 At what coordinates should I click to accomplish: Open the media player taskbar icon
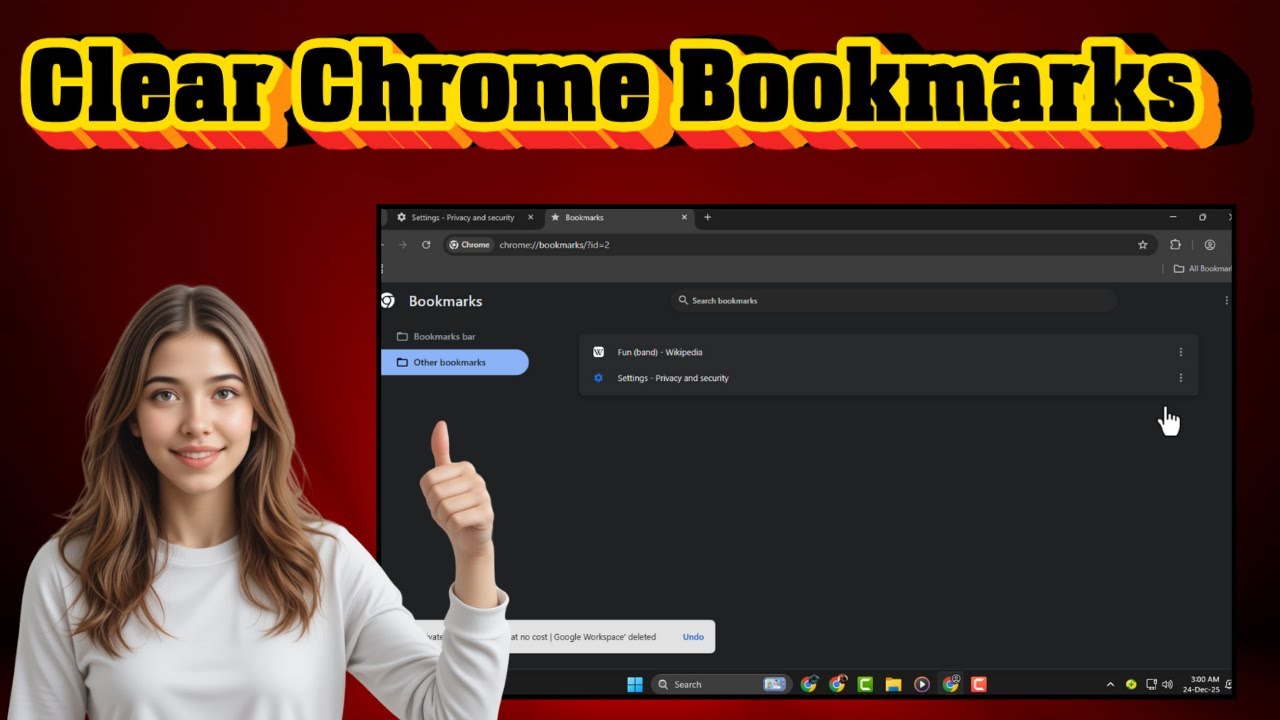(922, 684)
